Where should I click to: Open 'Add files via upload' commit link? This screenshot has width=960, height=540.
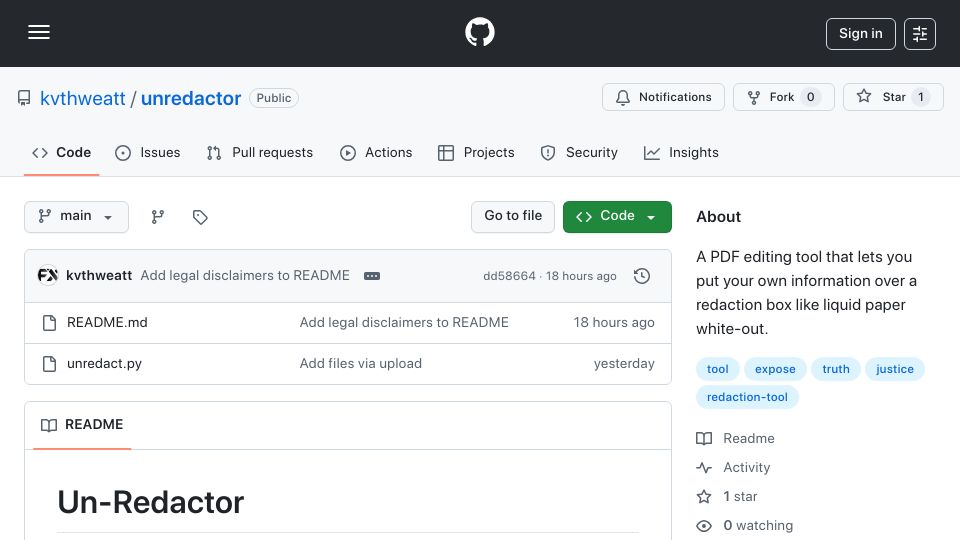(x=361, y=364)
